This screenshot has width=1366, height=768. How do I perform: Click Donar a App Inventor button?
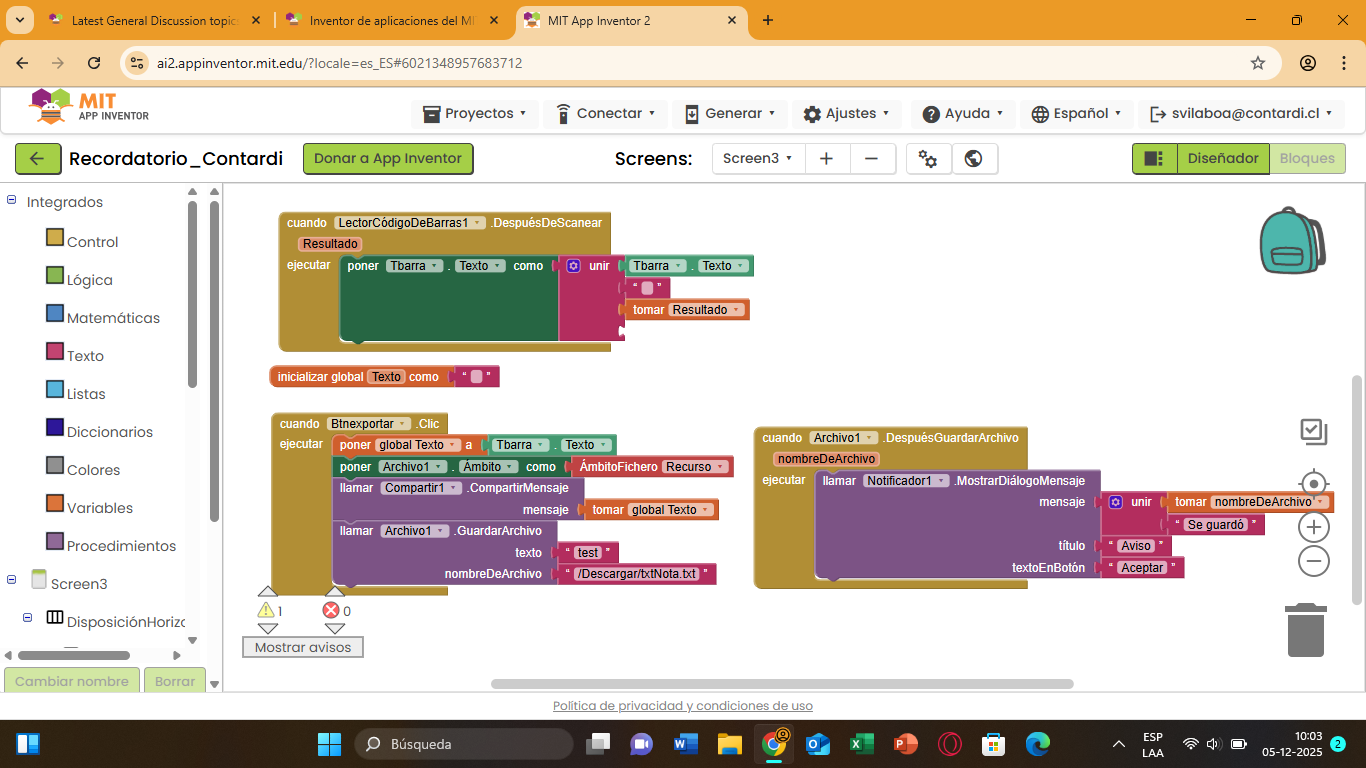[388, 159]
